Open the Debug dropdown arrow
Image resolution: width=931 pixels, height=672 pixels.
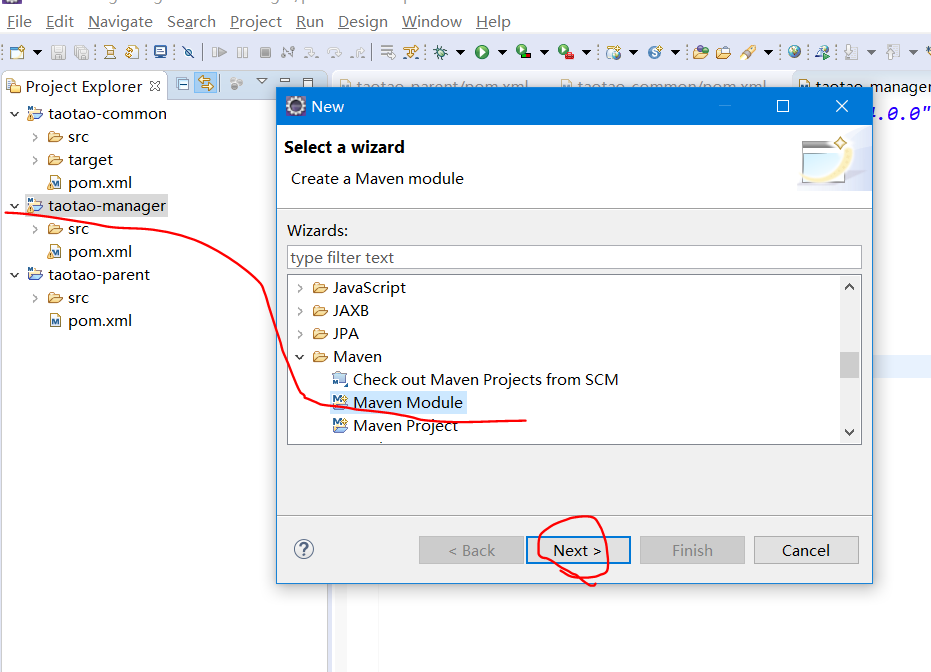[x=460, y=52]
